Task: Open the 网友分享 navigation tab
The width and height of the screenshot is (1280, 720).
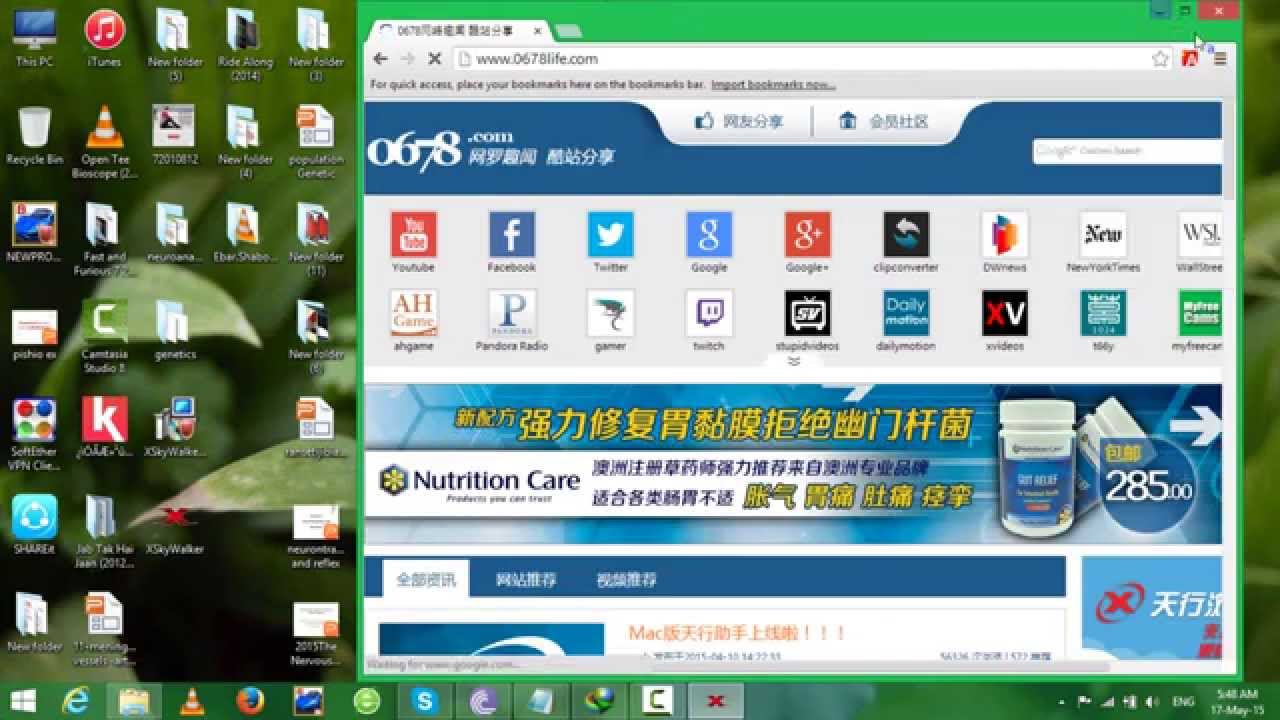Action: point(739,121)
